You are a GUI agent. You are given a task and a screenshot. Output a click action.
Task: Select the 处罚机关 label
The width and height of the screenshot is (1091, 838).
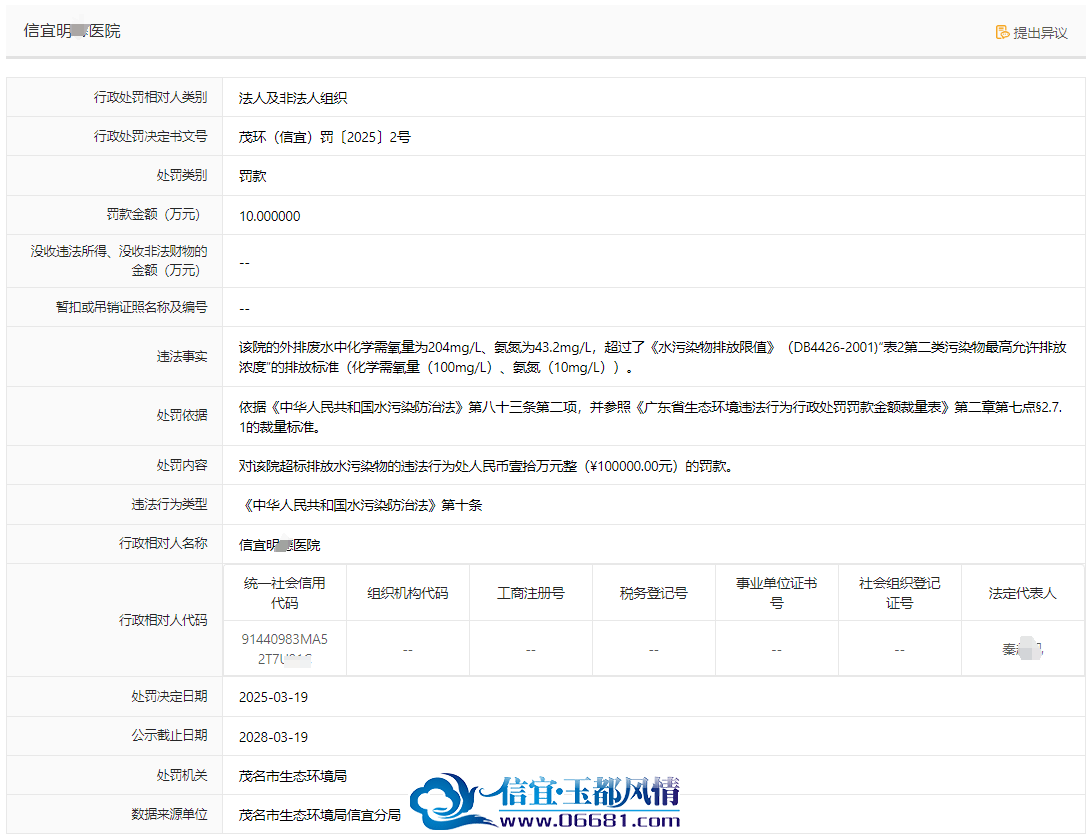pyautogui.click(x=182, y=775)
